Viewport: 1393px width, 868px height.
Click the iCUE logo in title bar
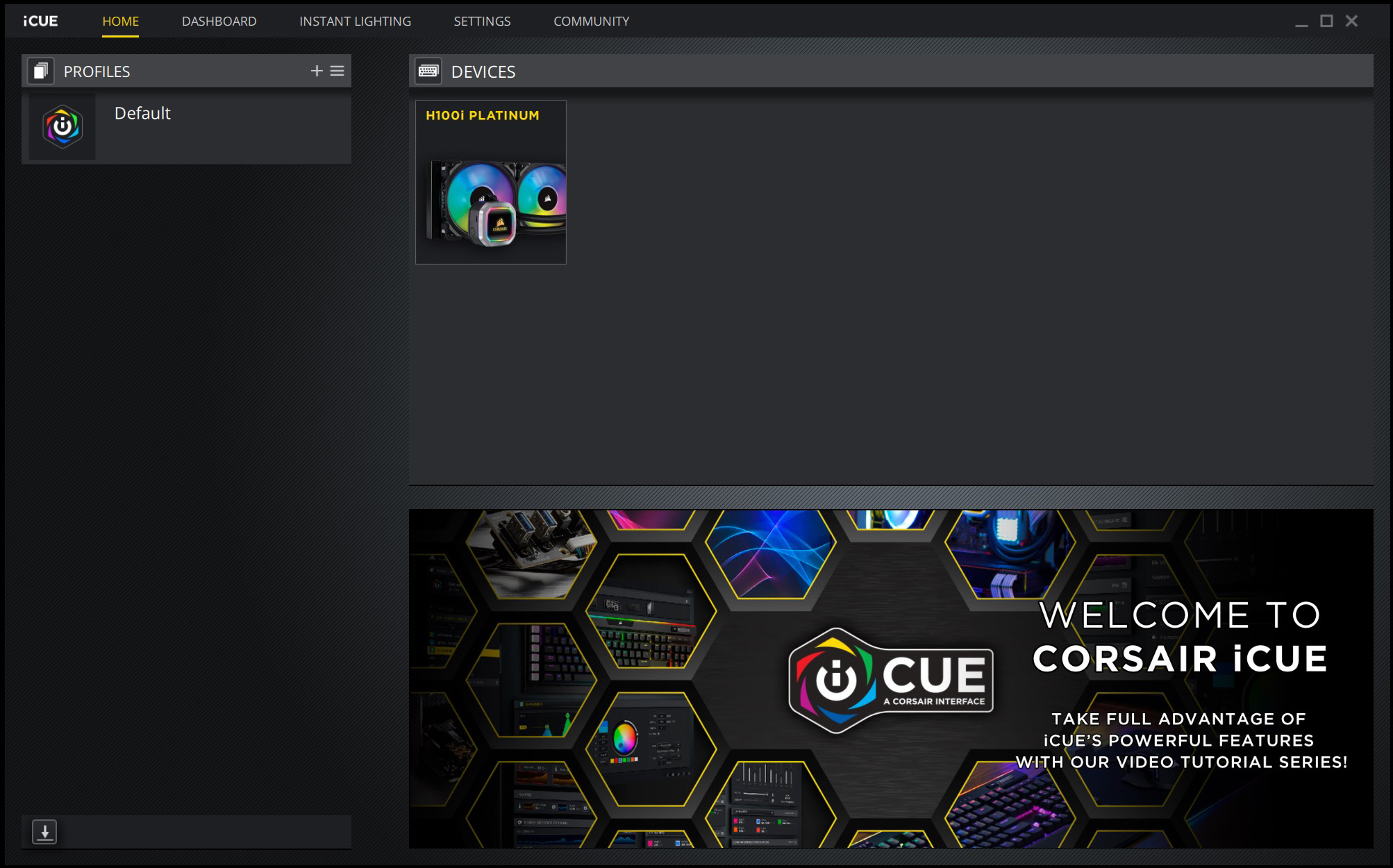[x=40, y=21]
